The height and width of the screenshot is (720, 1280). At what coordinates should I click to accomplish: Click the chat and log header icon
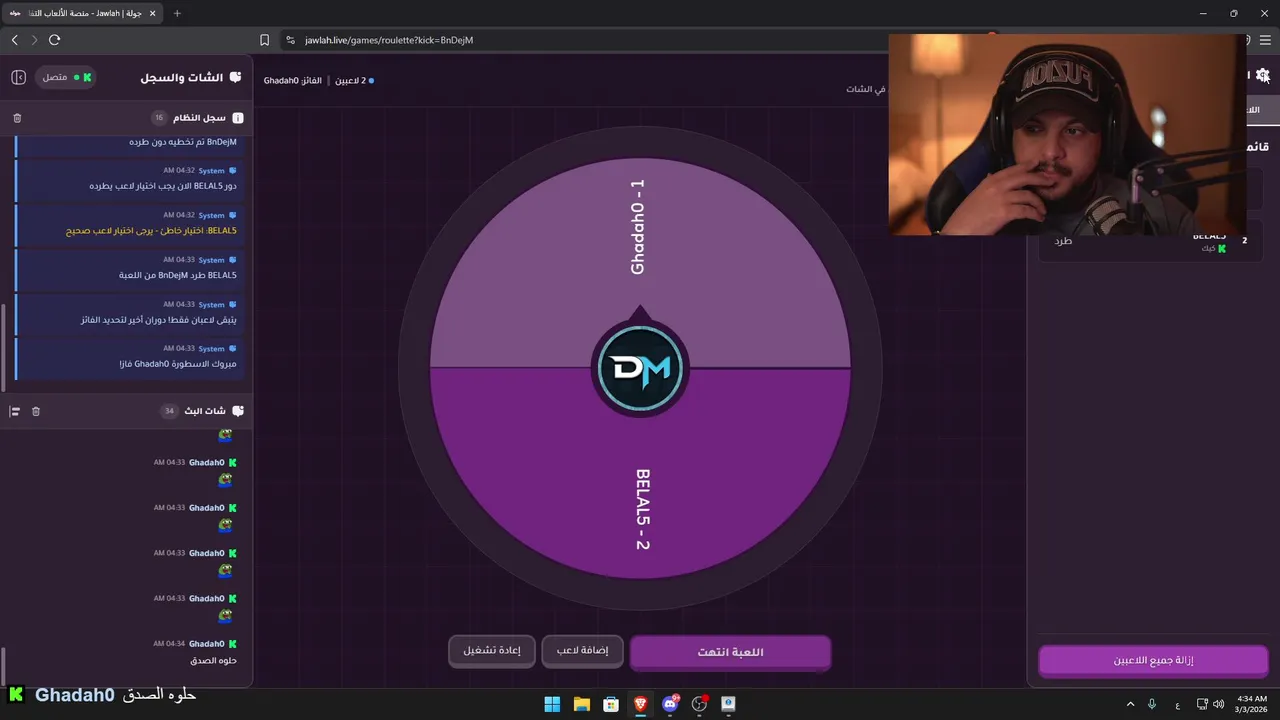(x=235, y=77)
